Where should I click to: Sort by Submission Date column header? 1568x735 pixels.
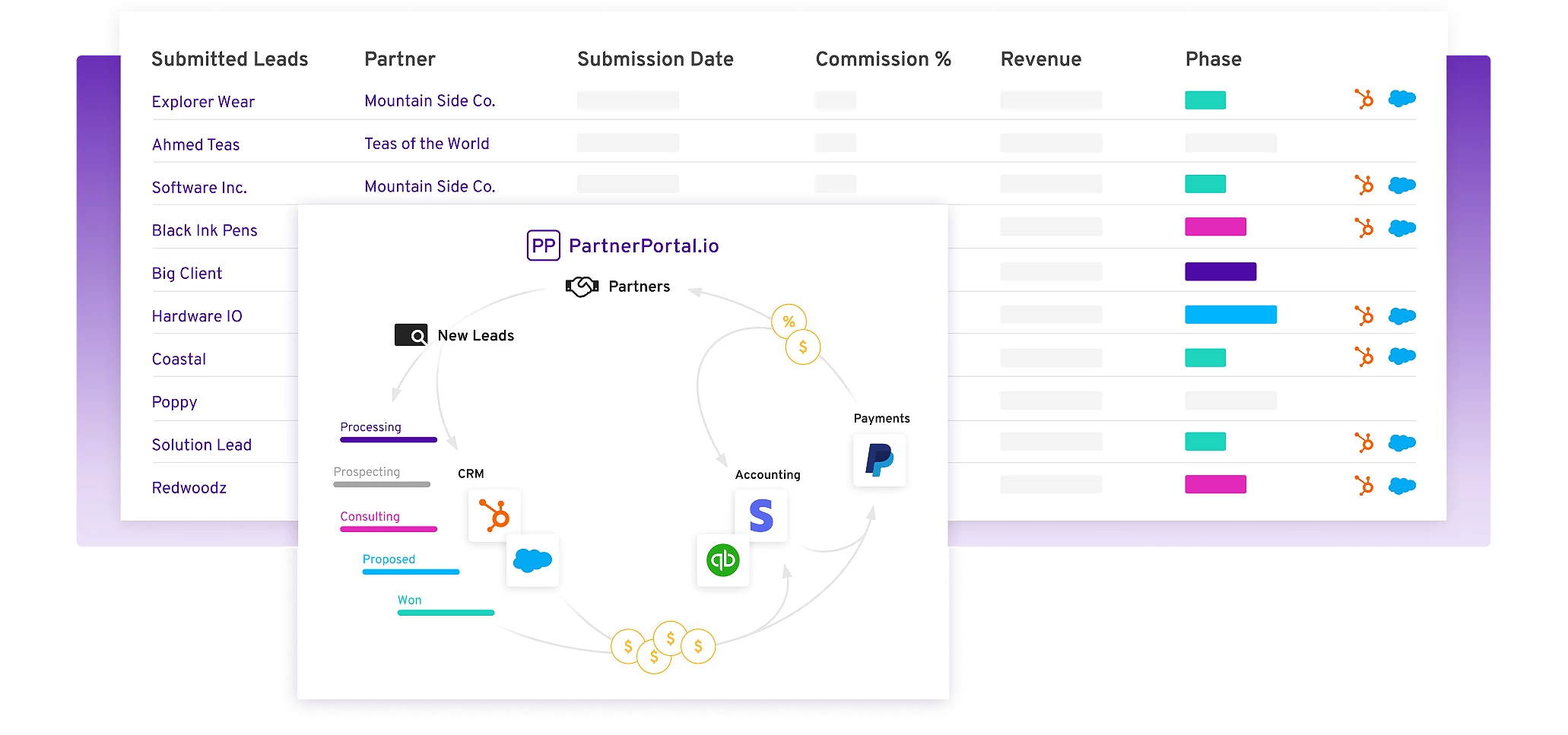tap(655, 59)
